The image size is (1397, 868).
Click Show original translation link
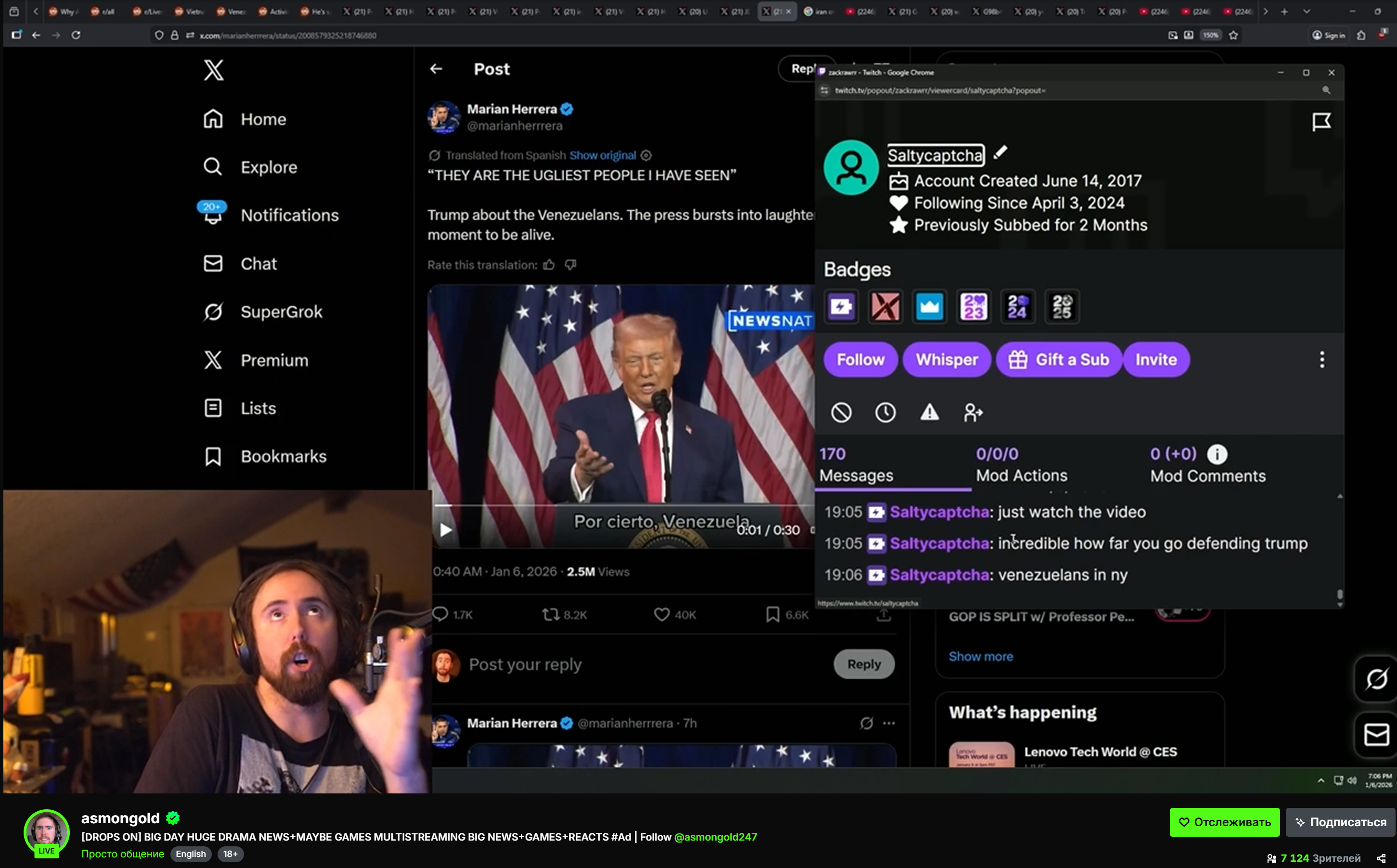coord(602,155)
